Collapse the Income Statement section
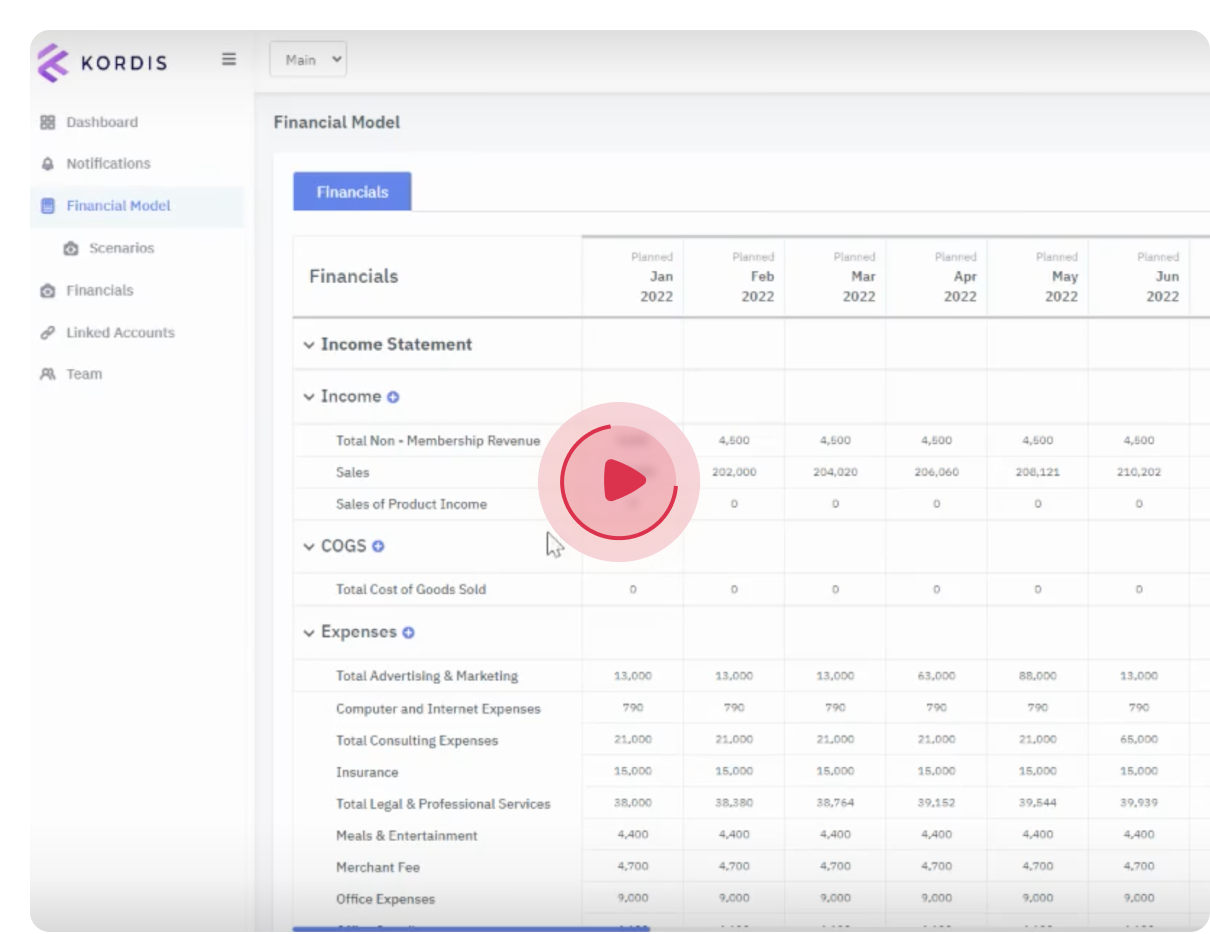Screen dimensions: 1210x934 click(x=309, y=345)
